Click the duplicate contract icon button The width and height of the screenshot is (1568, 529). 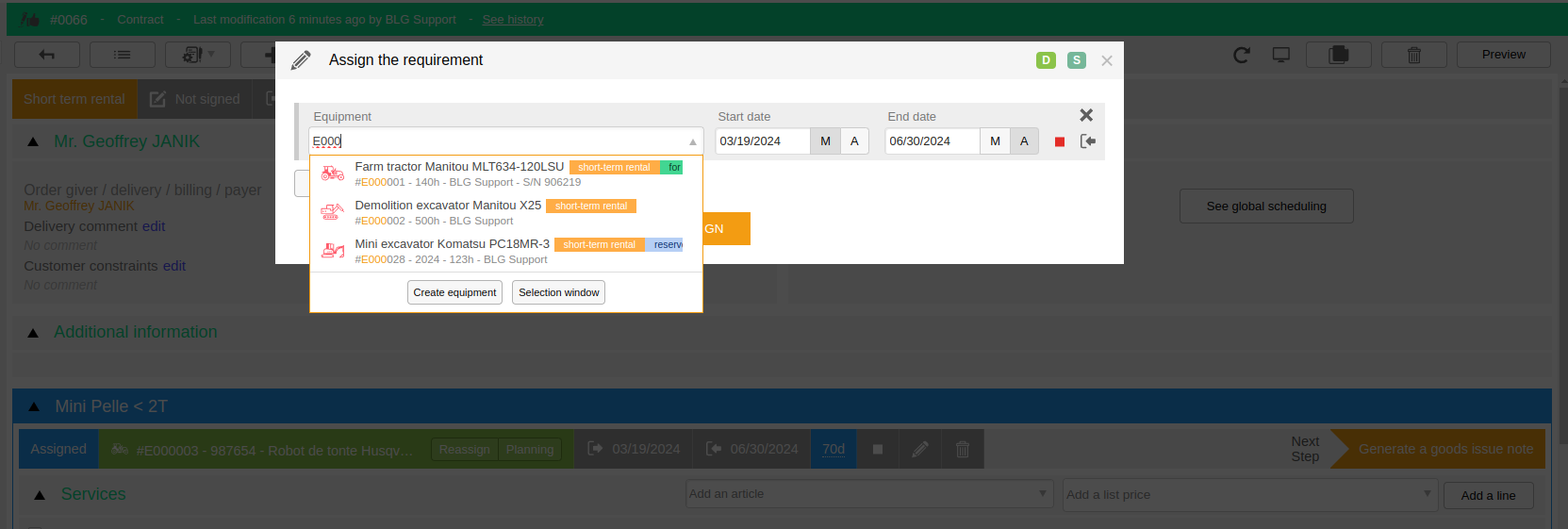(x=1339, y=55)
